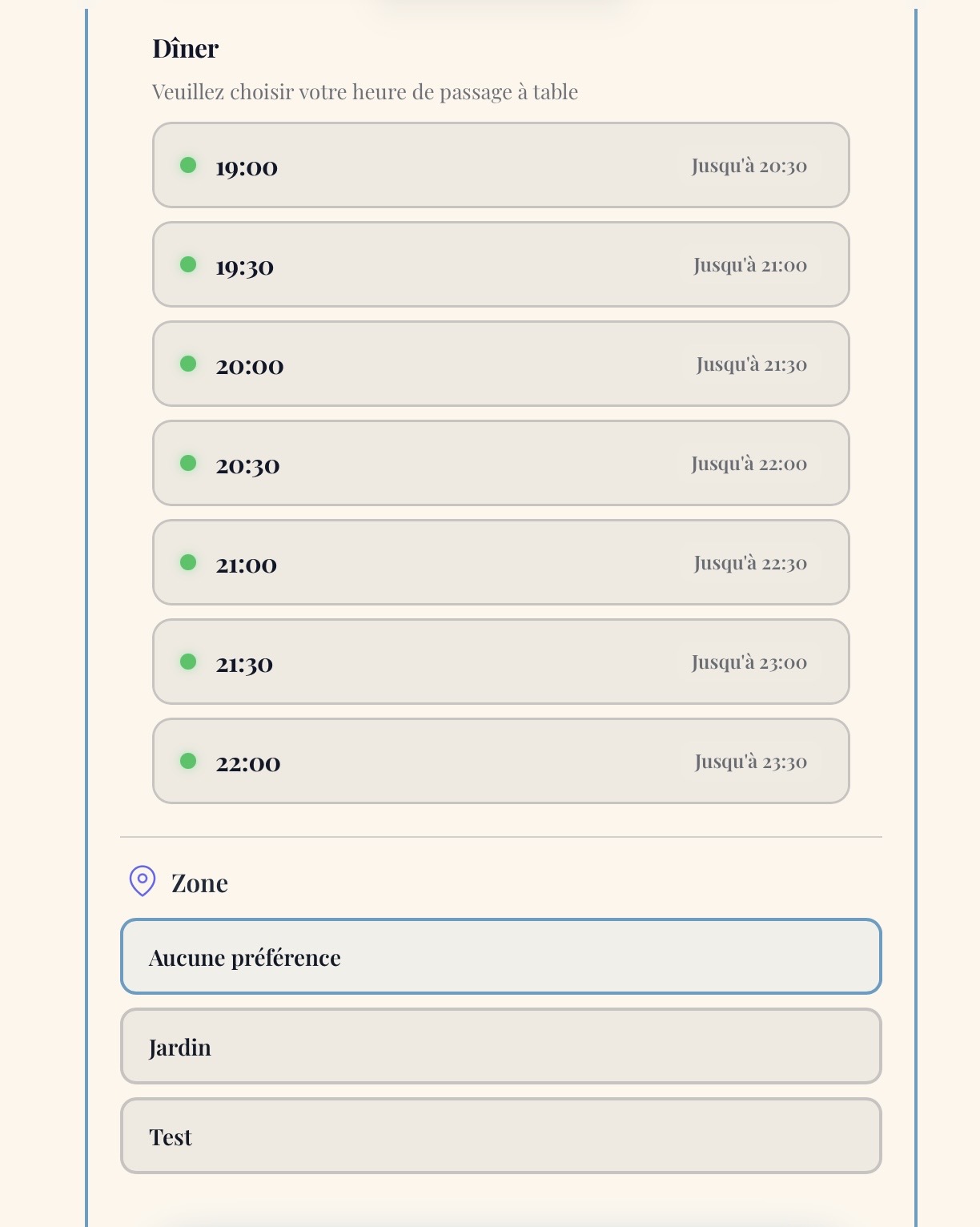Click the Zone location pin icon

tap(143, 881)
